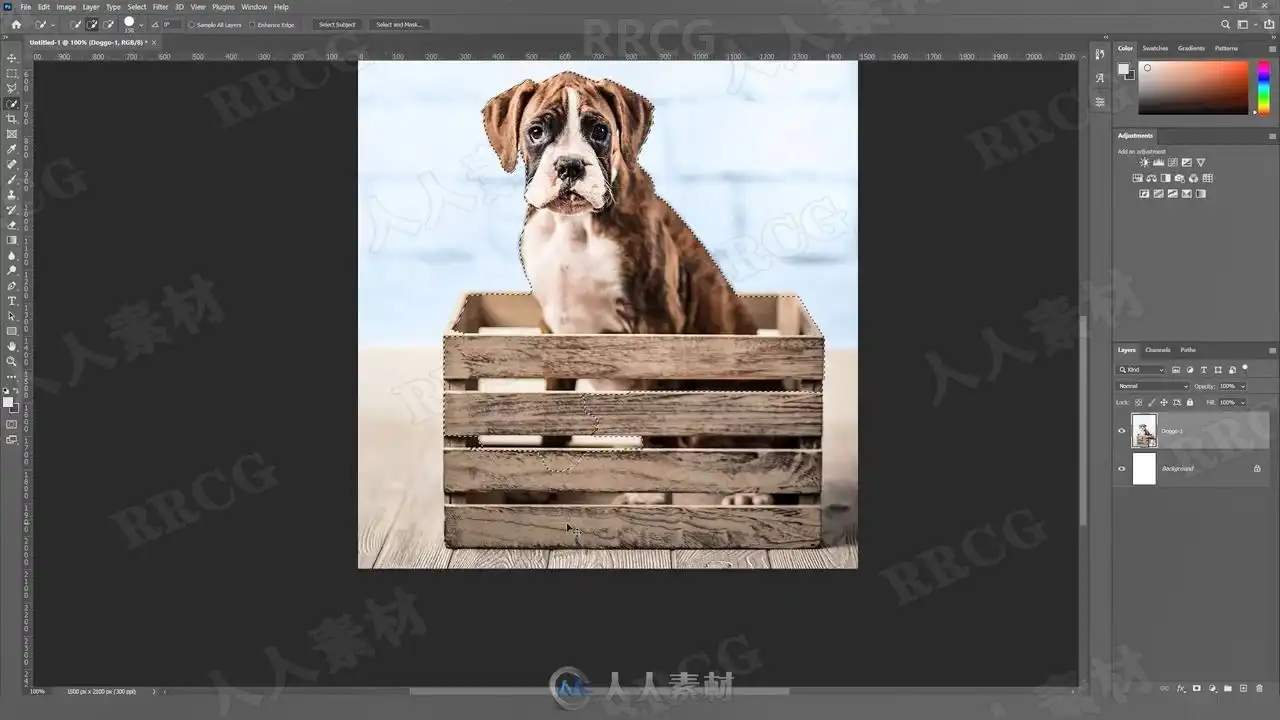Open the Patterns panel tab
Screen dimensions: 1280x720
tap(1226, 48)
